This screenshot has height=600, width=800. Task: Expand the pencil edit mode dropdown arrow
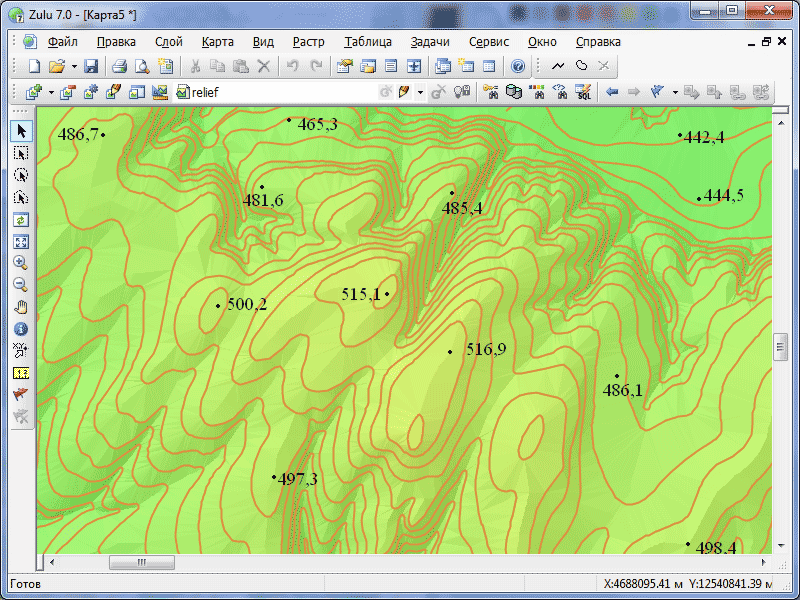[x=420, y=92]
